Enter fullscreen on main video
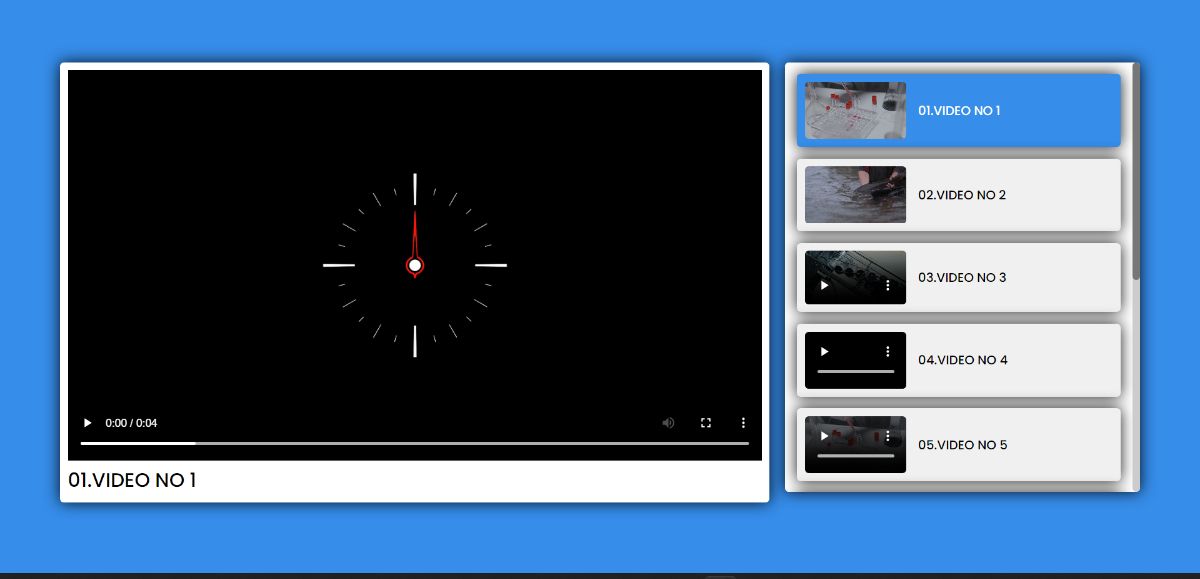This screenshot has width=1200, height=579. coord(706,423)
